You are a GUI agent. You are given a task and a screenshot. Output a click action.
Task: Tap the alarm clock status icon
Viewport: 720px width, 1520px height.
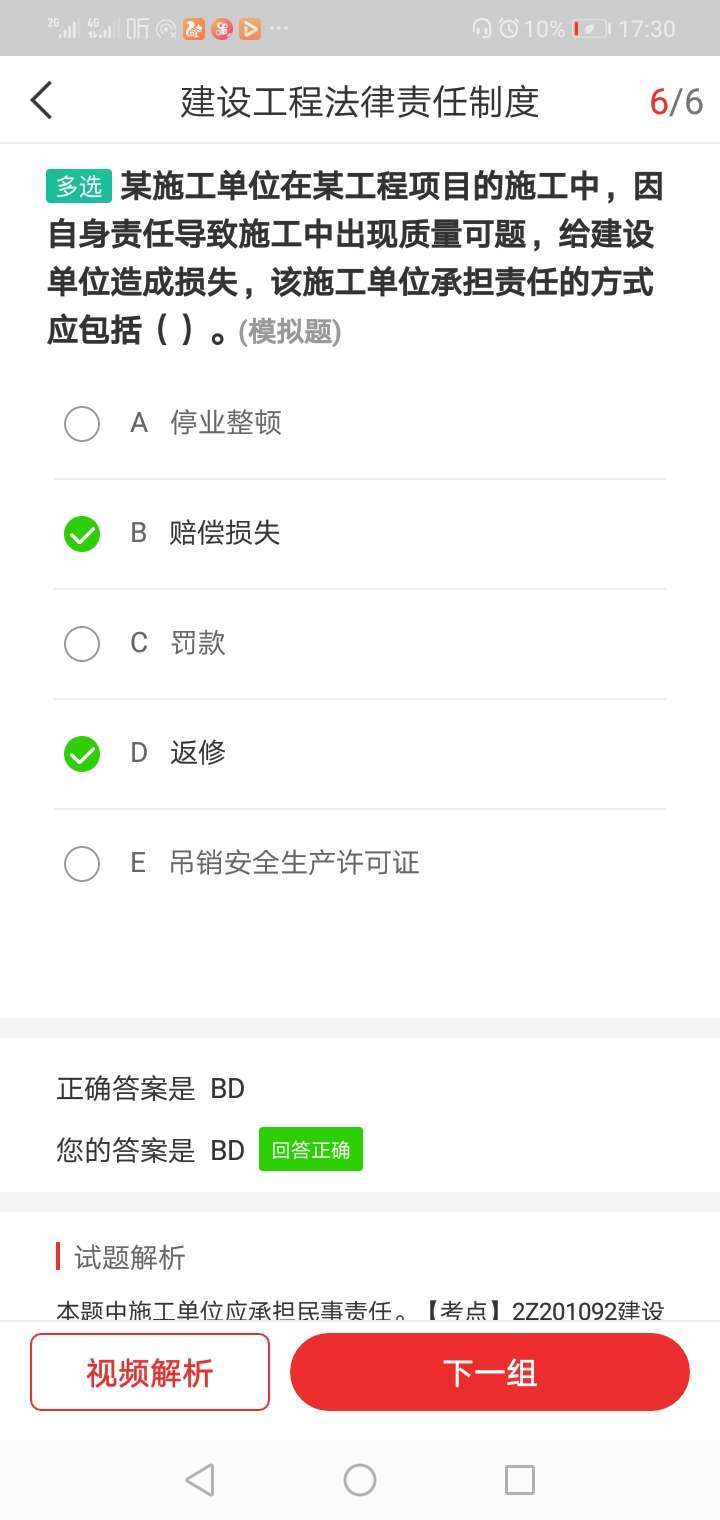tap(509, 29)
